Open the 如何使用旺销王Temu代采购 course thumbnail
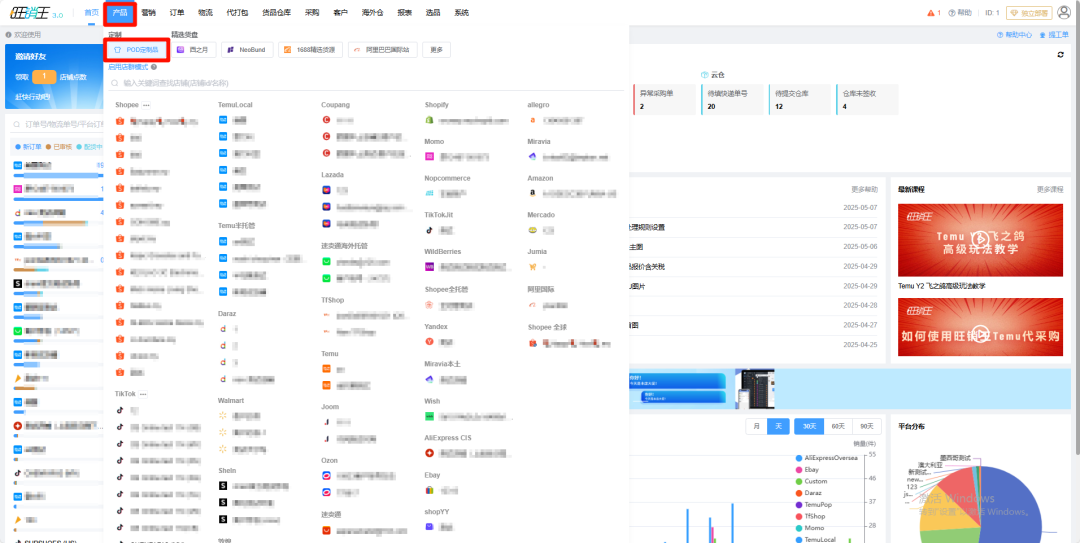Viewport: 1080px width, 543px height. tap(980, 327)
